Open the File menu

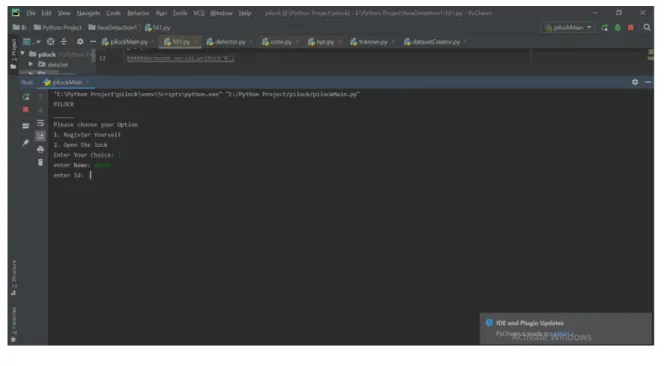tap(31, 13)
